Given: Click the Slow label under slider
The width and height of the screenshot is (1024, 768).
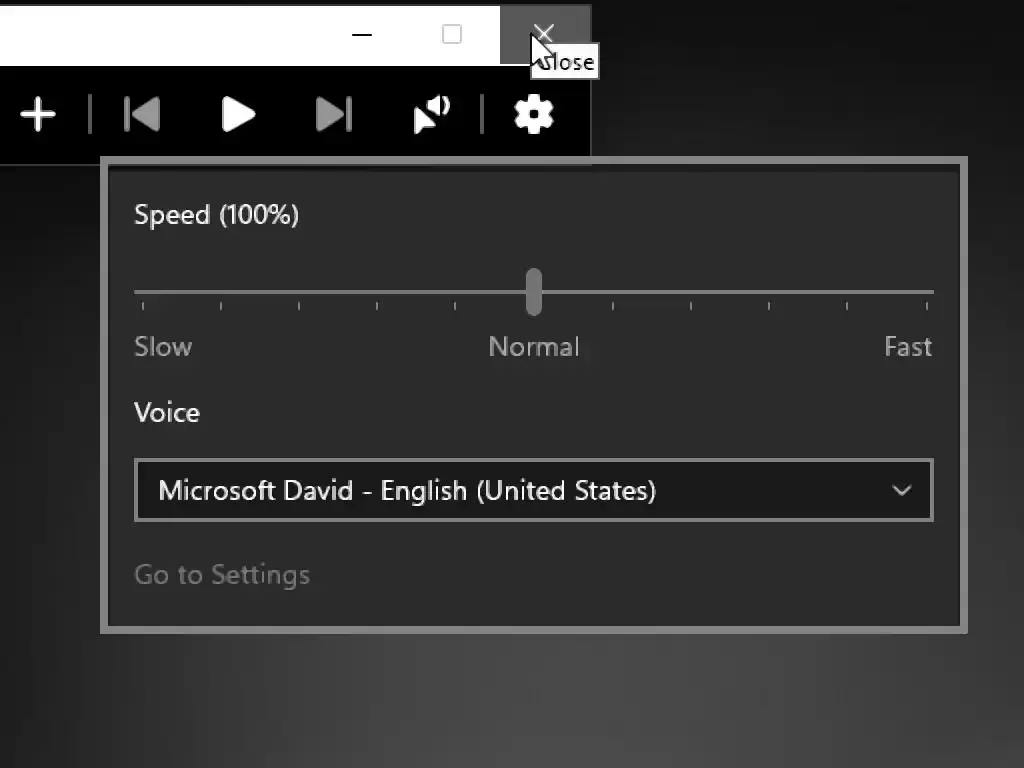Looking at the screenshot, I should click(x=163, y=347).
